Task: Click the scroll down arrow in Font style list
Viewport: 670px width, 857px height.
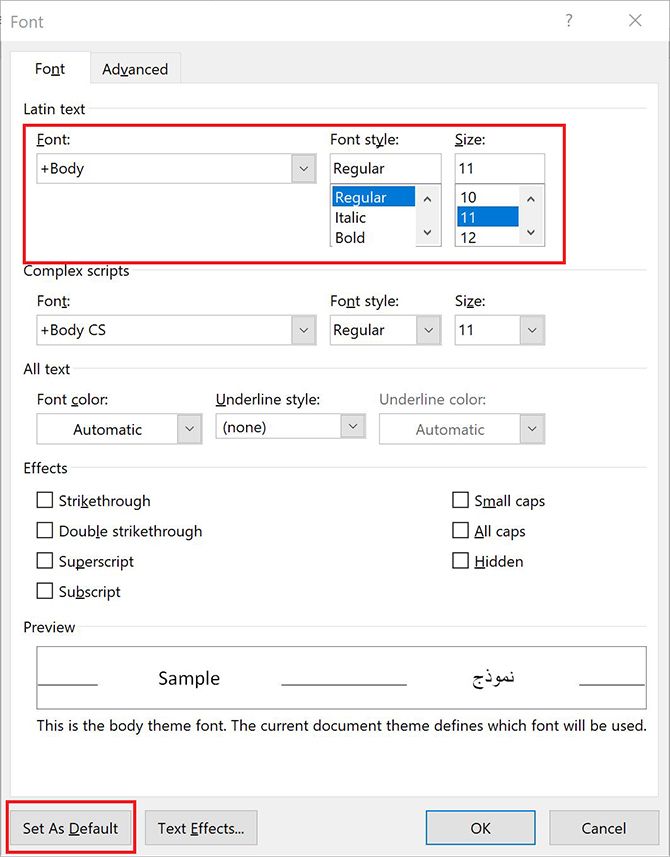Action: pos(428,233)
